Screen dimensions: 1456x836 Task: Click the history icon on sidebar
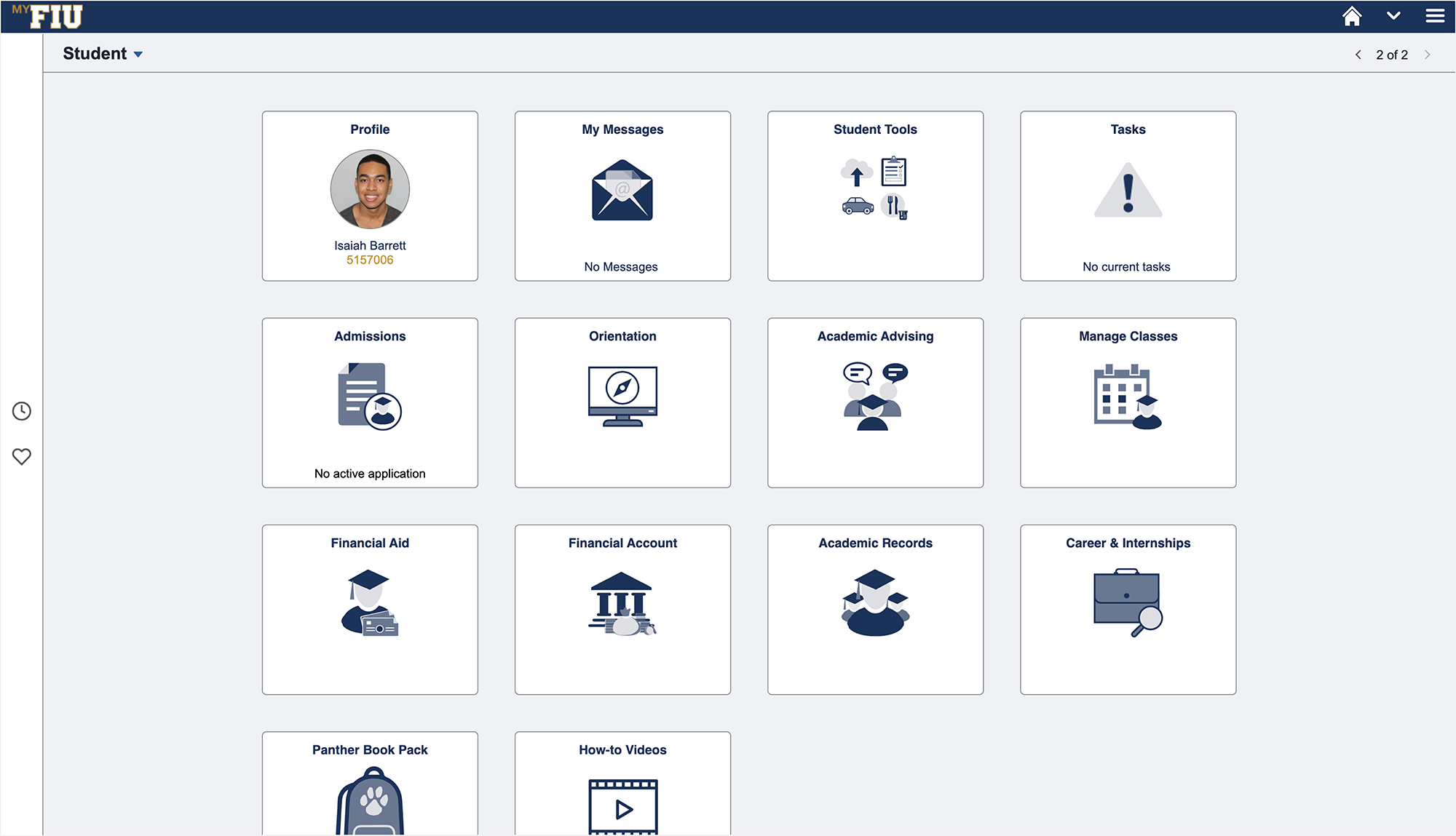point(22,411)
